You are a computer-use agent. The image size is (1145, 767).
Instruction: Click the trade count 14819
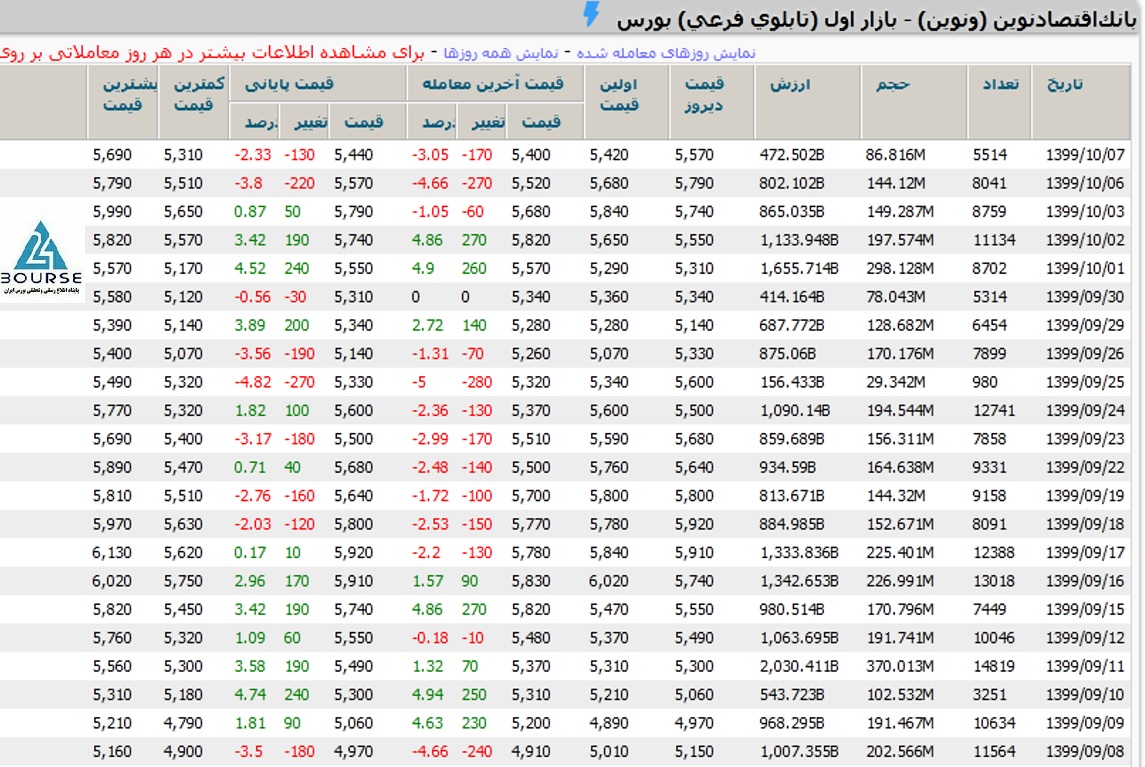(x=994, y=667)
